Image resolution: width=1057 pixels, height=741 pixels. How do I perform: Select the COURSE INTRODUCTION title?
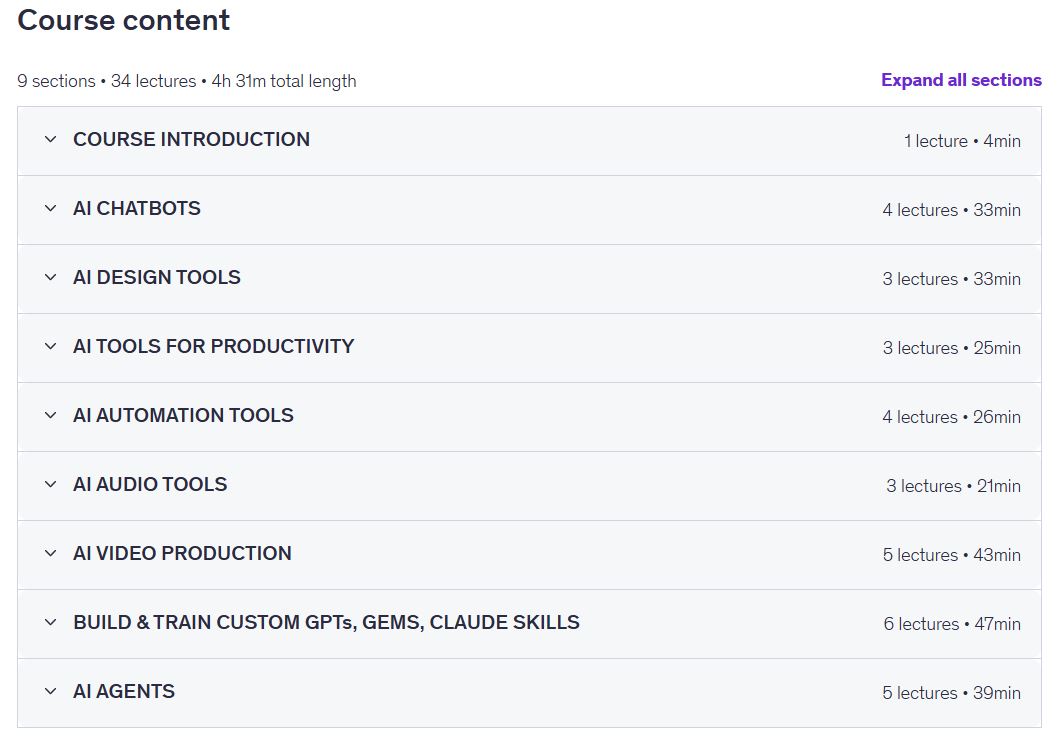191,140
